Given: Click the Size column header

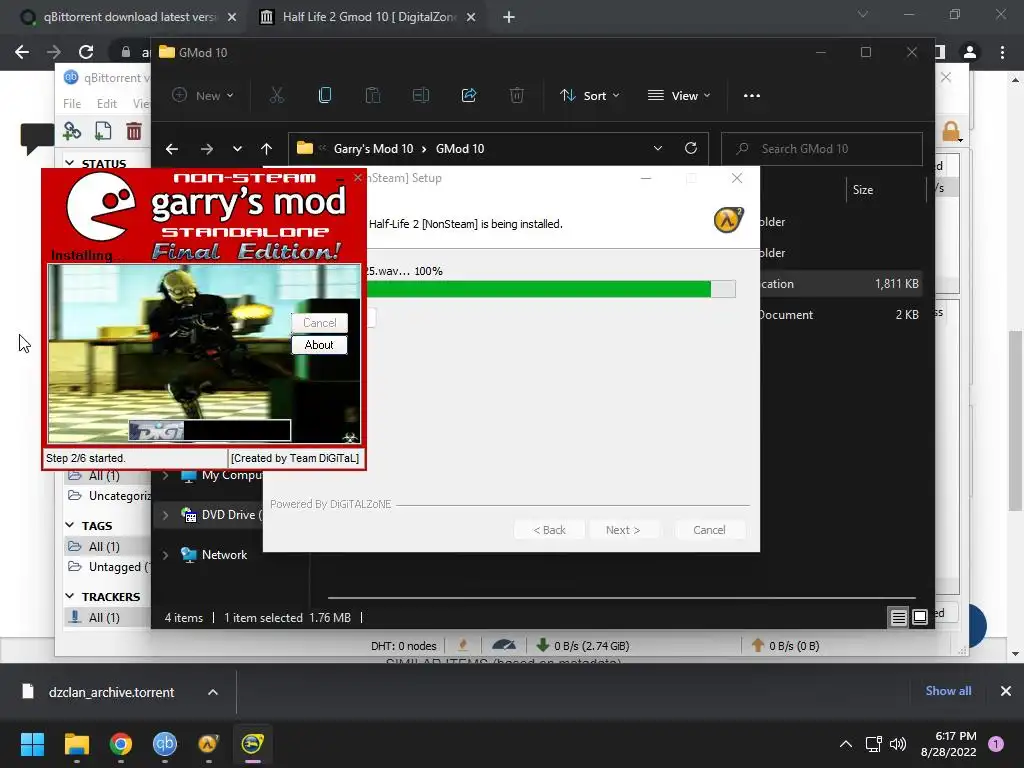Looking at the screenshot, I should point(863,189).
